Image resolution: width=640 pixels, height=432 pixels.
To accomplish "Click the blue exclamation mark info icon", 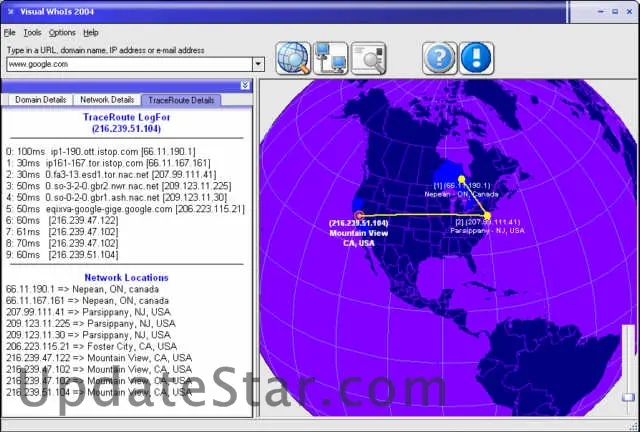I will point(476,58).
